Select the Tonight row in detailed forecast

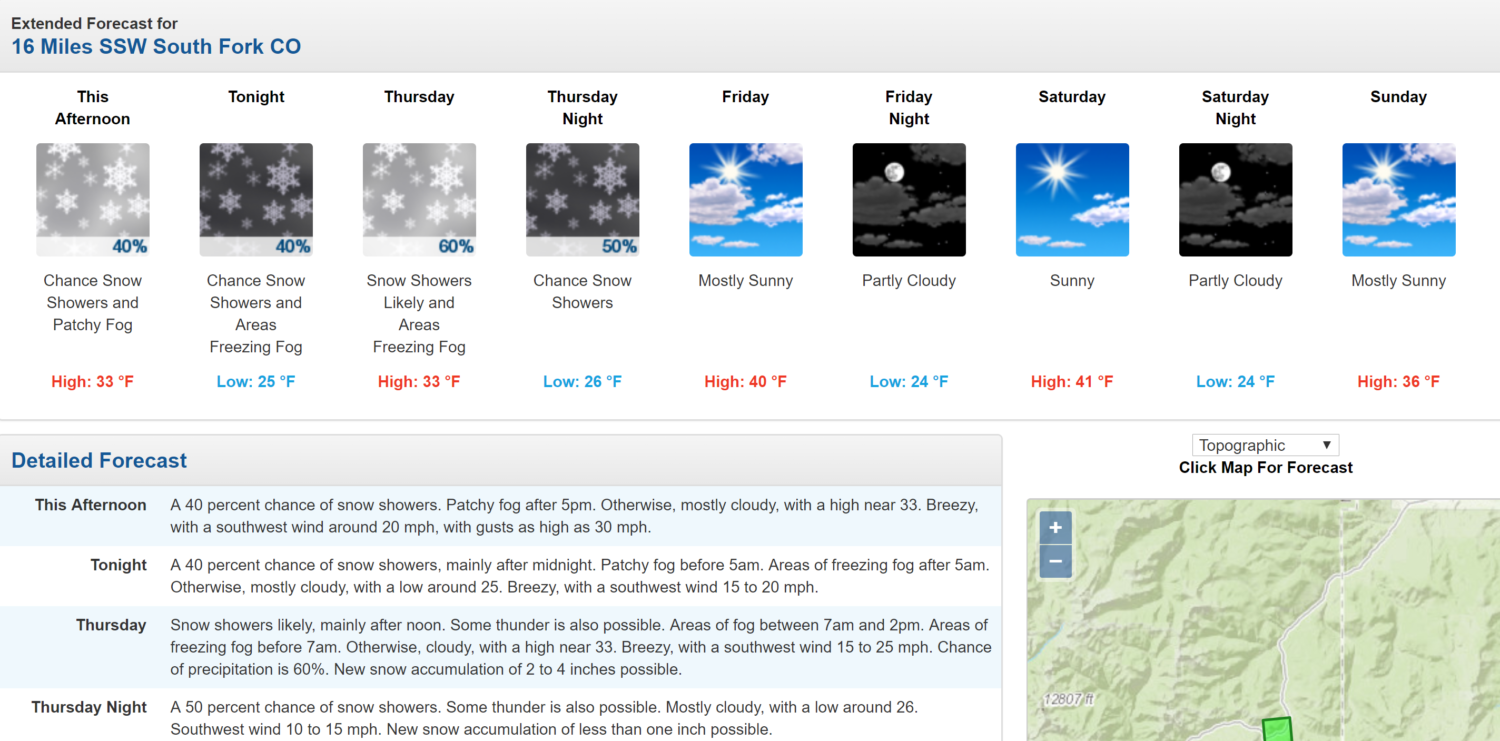point(500,576)
